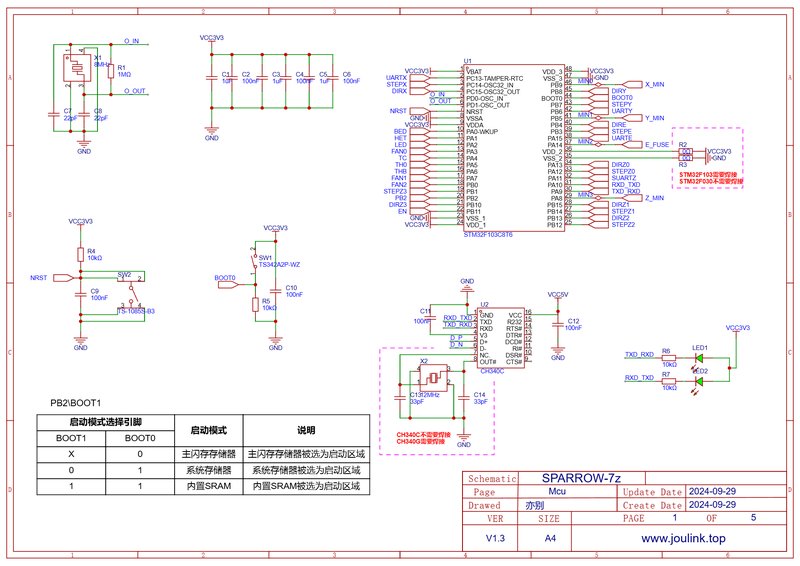Click the NRST port flag near R4
The image size is (800, 566).
[x=63, y=278]
